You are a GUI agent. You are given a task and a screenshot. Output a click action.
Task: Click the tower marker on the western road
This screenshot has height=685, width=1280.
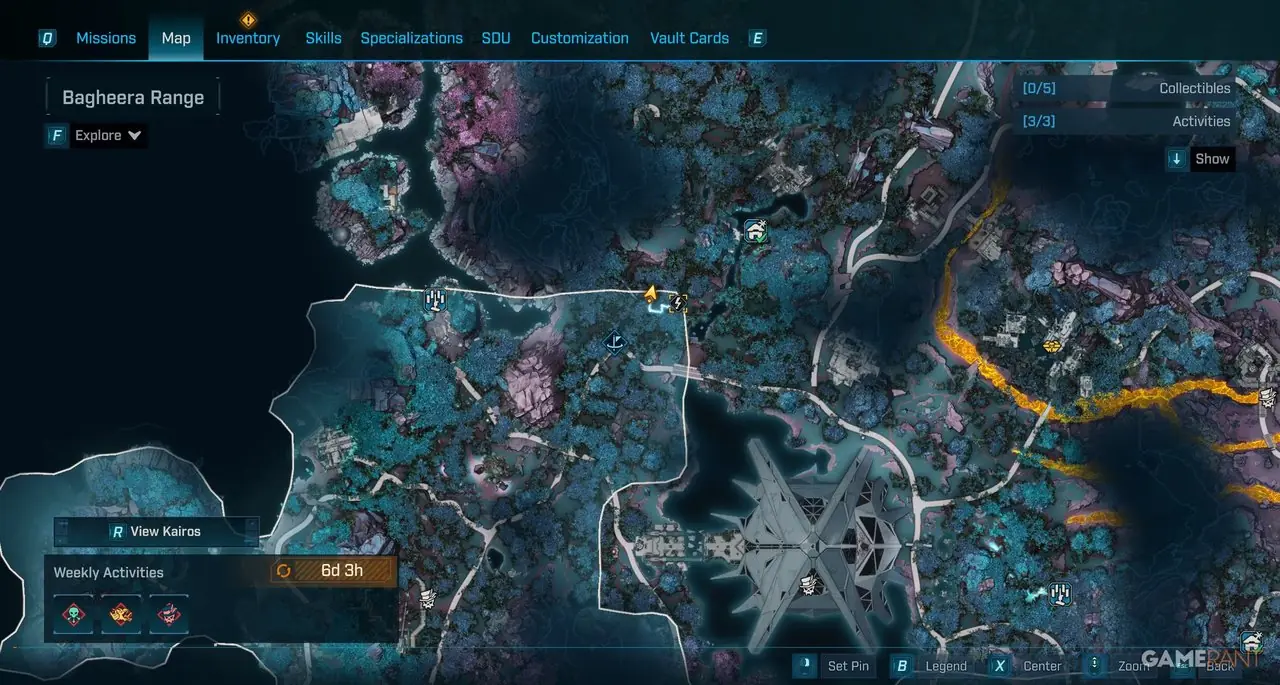(x=434, y=298)
